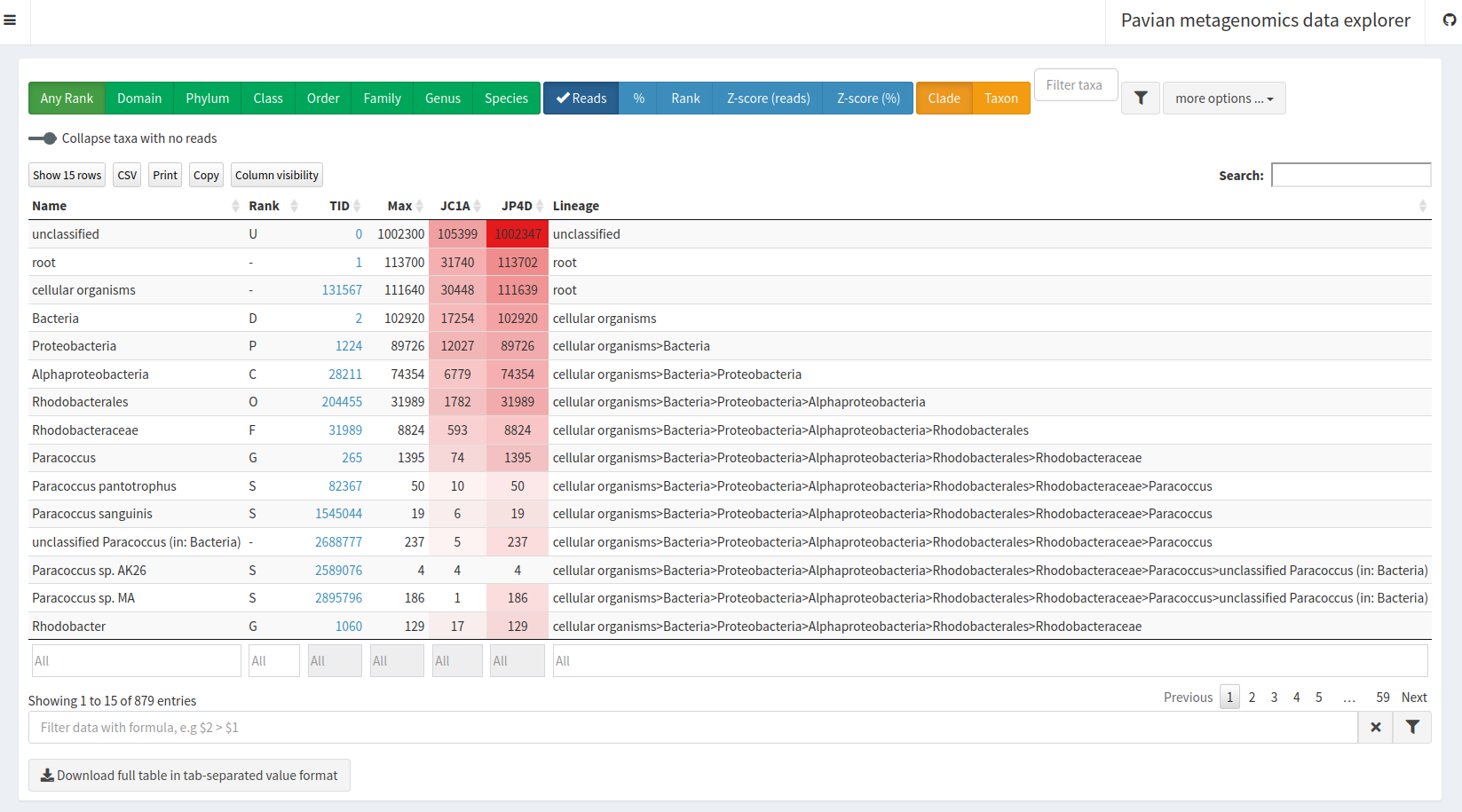
Task: Sort table by the JP4D column
Action: 518,206
